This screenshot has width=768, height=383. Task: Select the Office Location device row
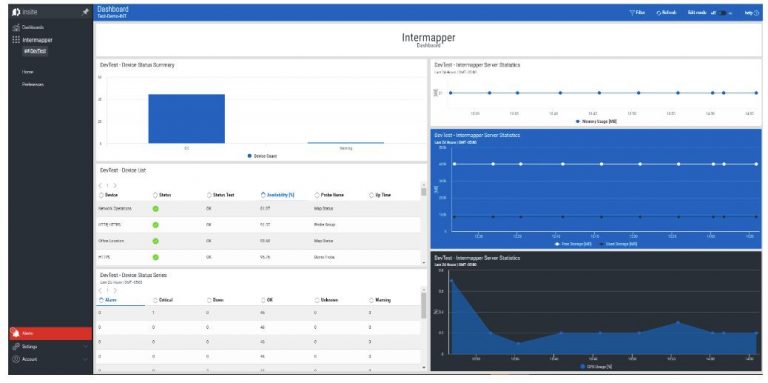(x=258, y=241)
